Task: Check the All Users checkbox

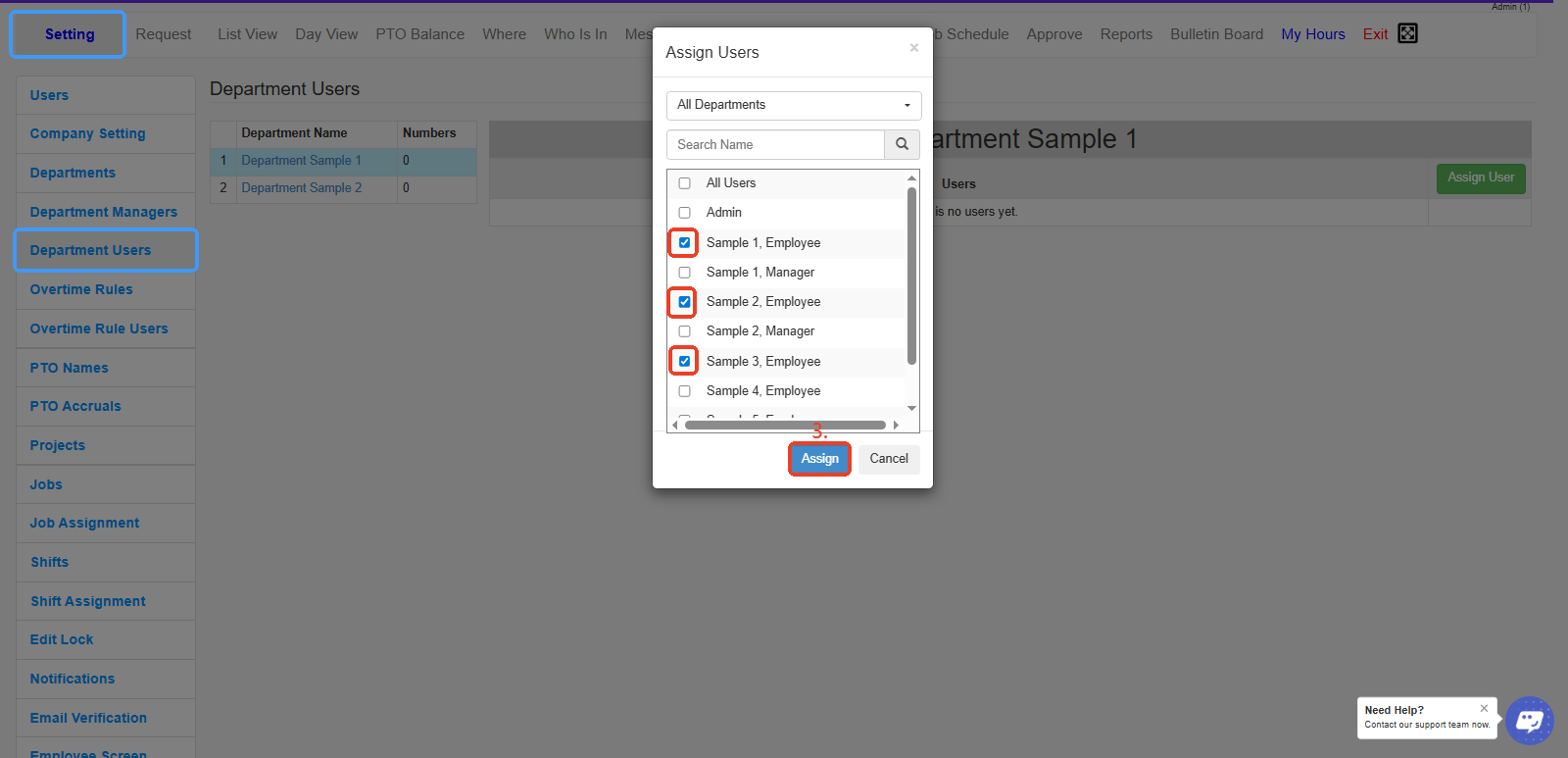Action: [685, 183]
